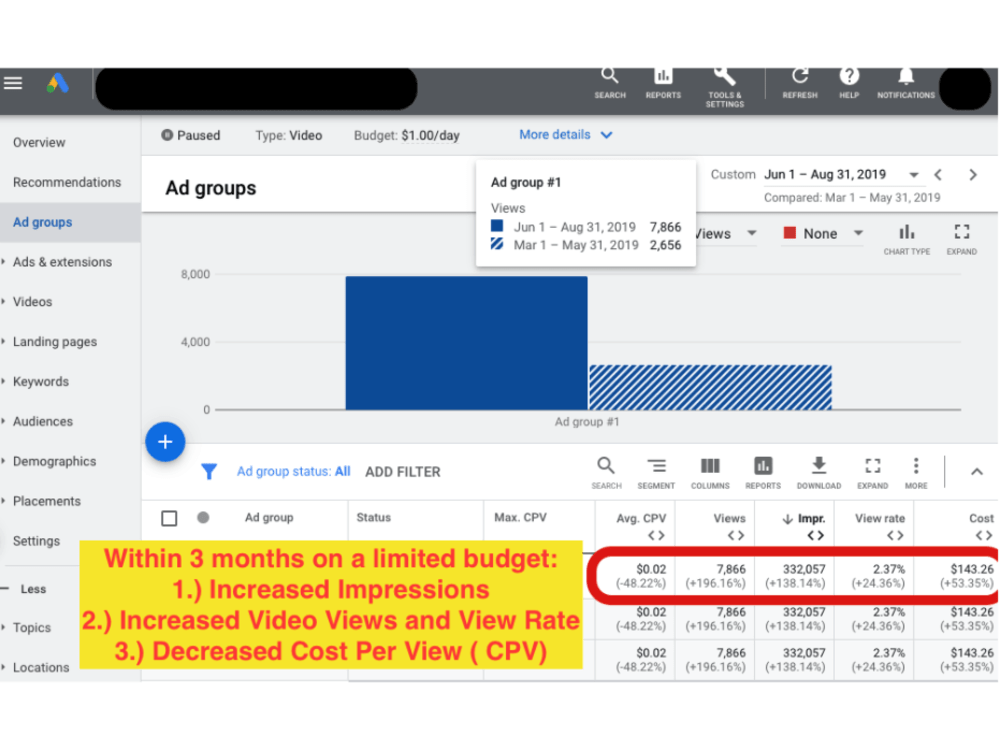Expand Landing pages sidebar item
This screenshot has height=750, width=1000.
55,342
